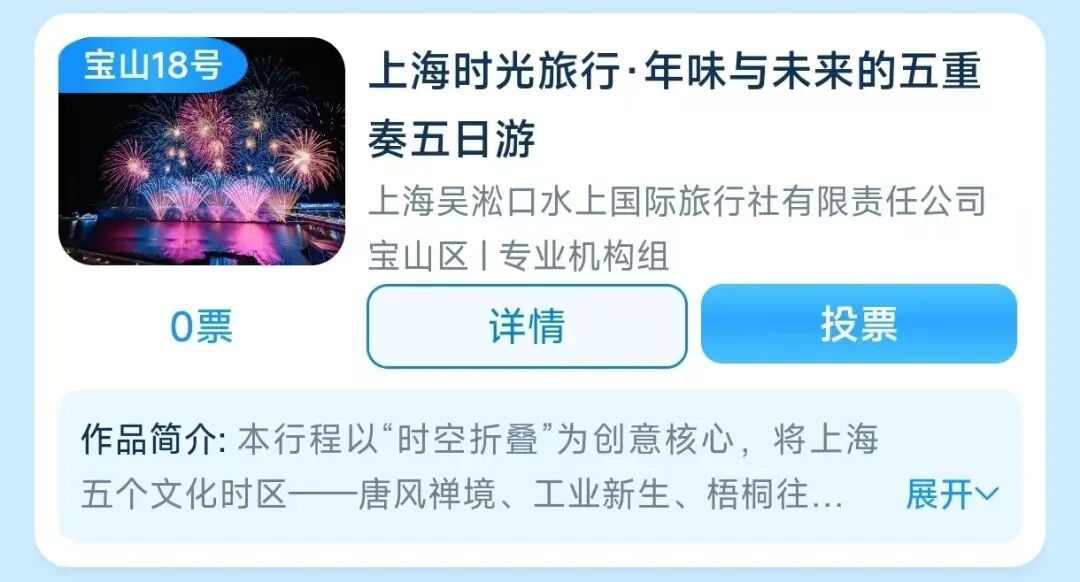Open the fireworks thumbnail image
1080x582 pixels.
point(202,152)
